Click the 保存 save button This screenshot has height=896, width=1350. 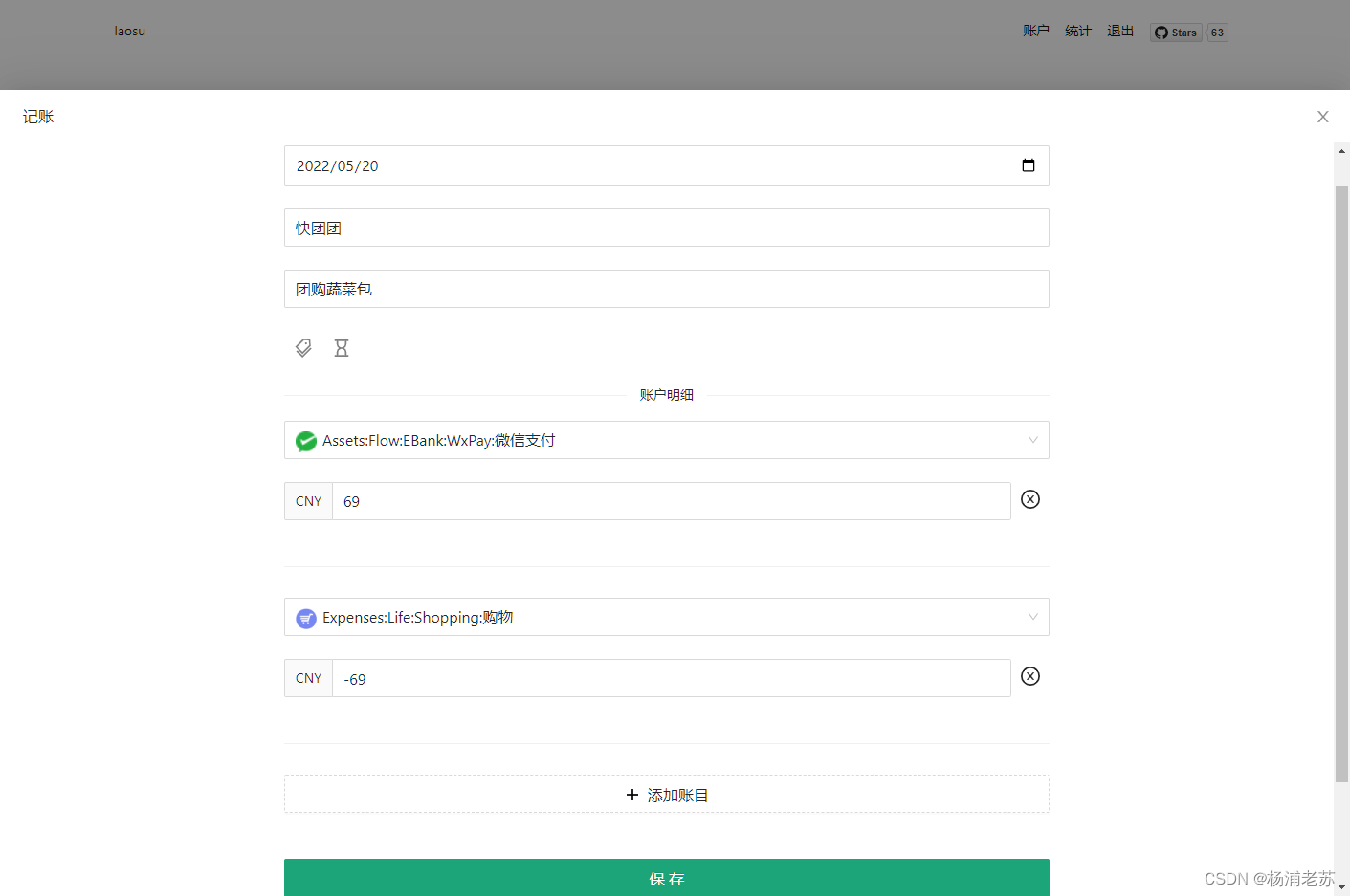(x=667, y=878)
